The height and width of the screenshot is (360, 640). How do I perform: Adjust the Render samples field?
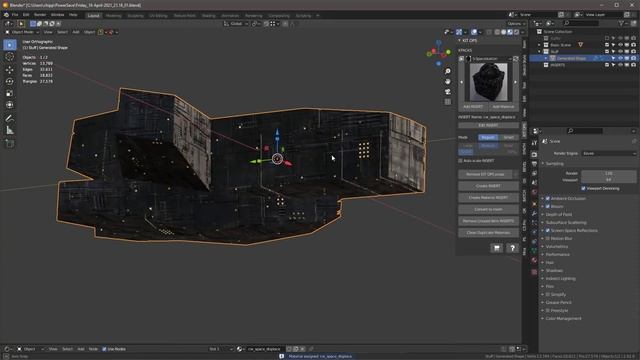[608, 173]
